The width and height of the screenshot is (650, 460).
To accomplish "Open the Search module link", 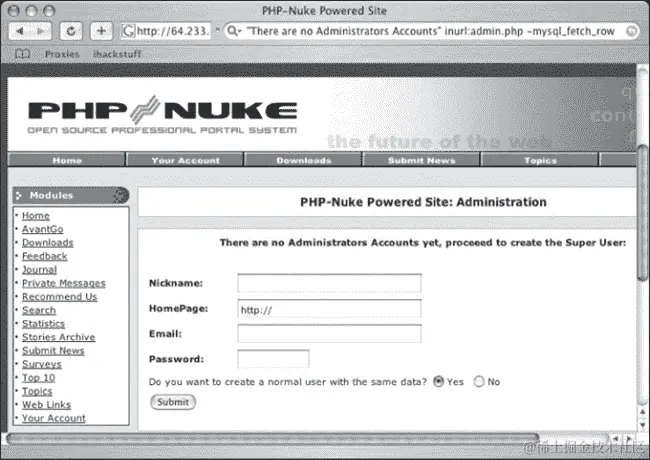I will pos(39,310).
